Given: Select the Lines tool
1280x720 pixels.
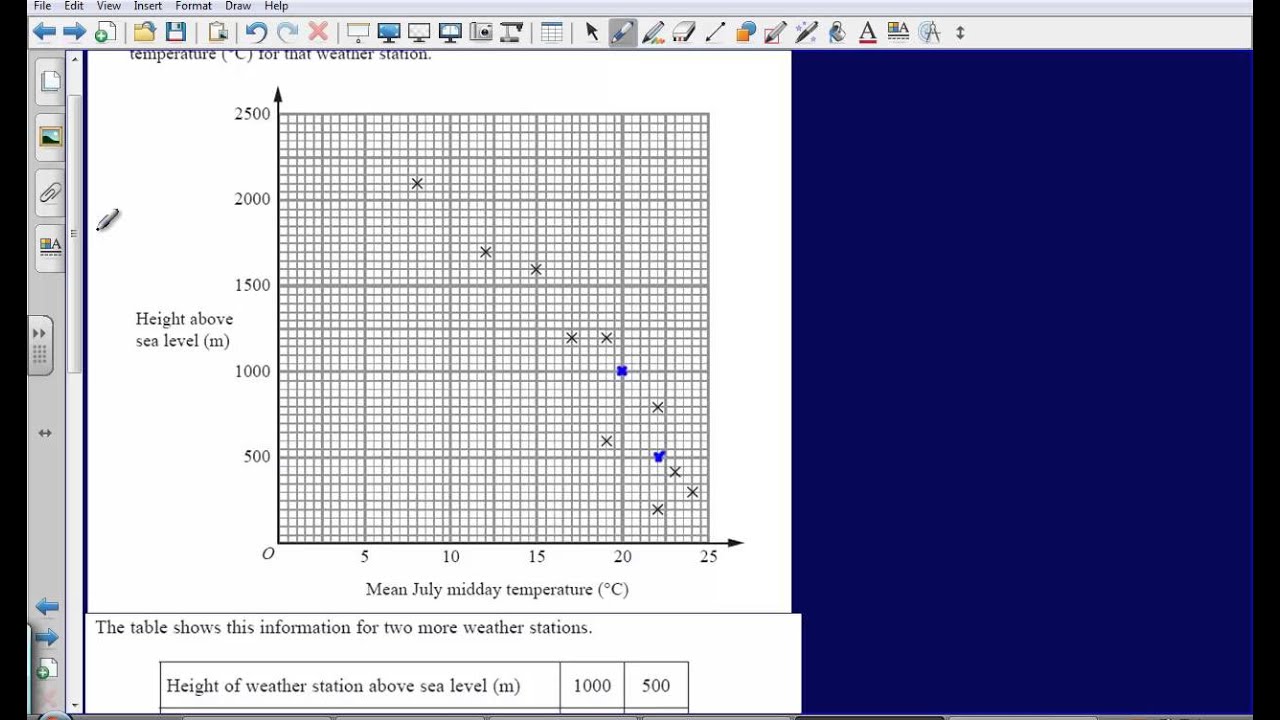Looking at the screenshot, I should coord(715,32).
